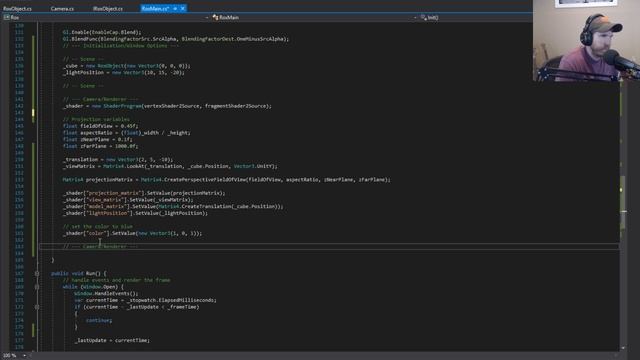Click the var currentTime = _stopwatch line
The image size is (640, 360).
(145, 300)
